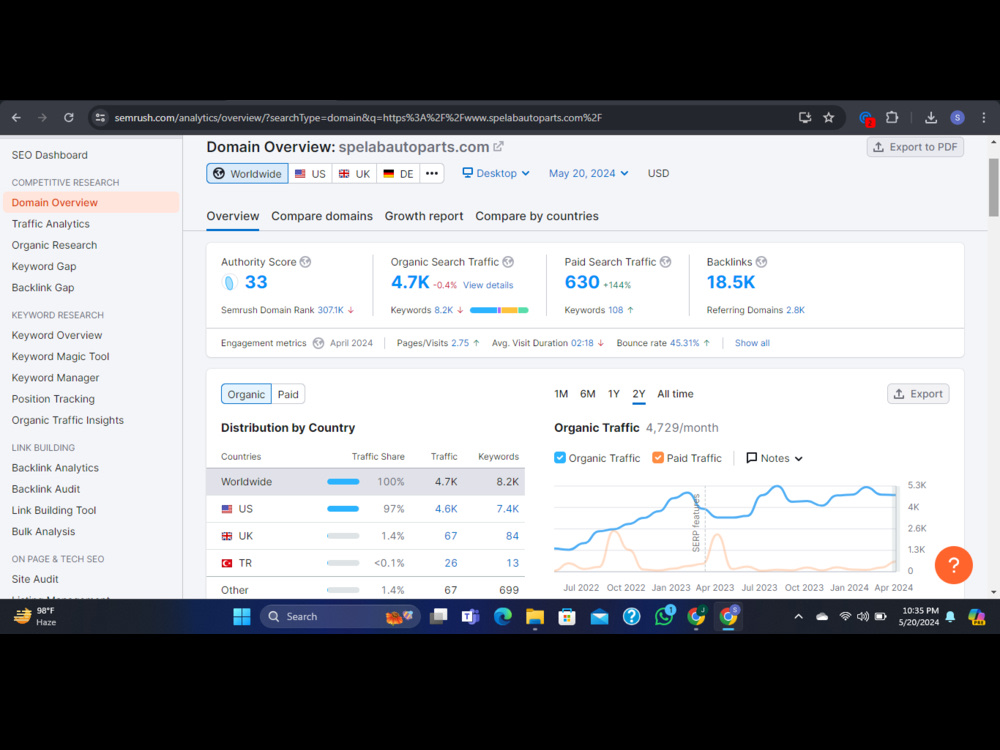Set chart range to 1M
Image resolution: width=1000 pixels, height=750 pixels.
[561, 394]
